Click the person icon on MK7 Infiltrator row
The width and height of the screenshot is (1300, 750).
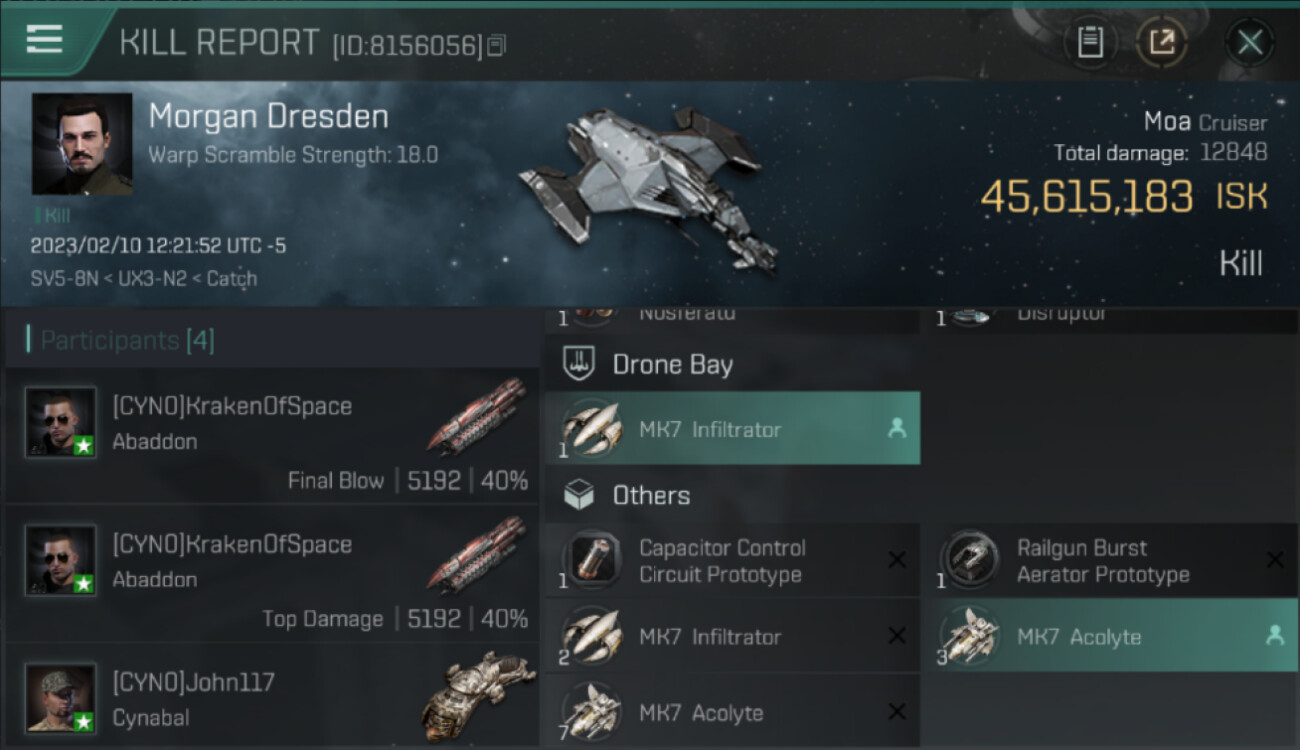click(x=896, y=428)
